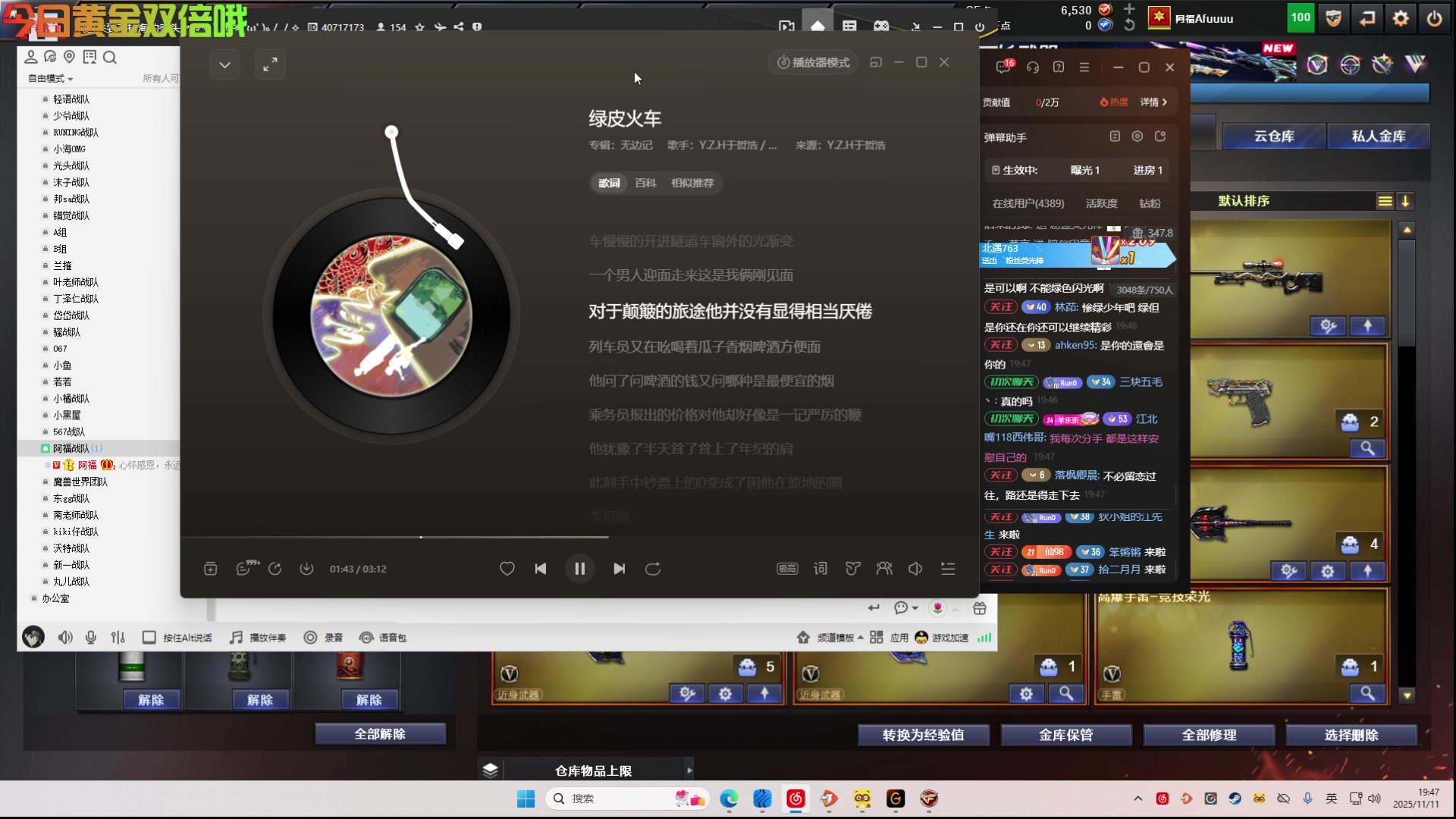Expand the 自由模式 mode dropdown
The height and width of the screenshot is (819, 1456).
(47, 78)
